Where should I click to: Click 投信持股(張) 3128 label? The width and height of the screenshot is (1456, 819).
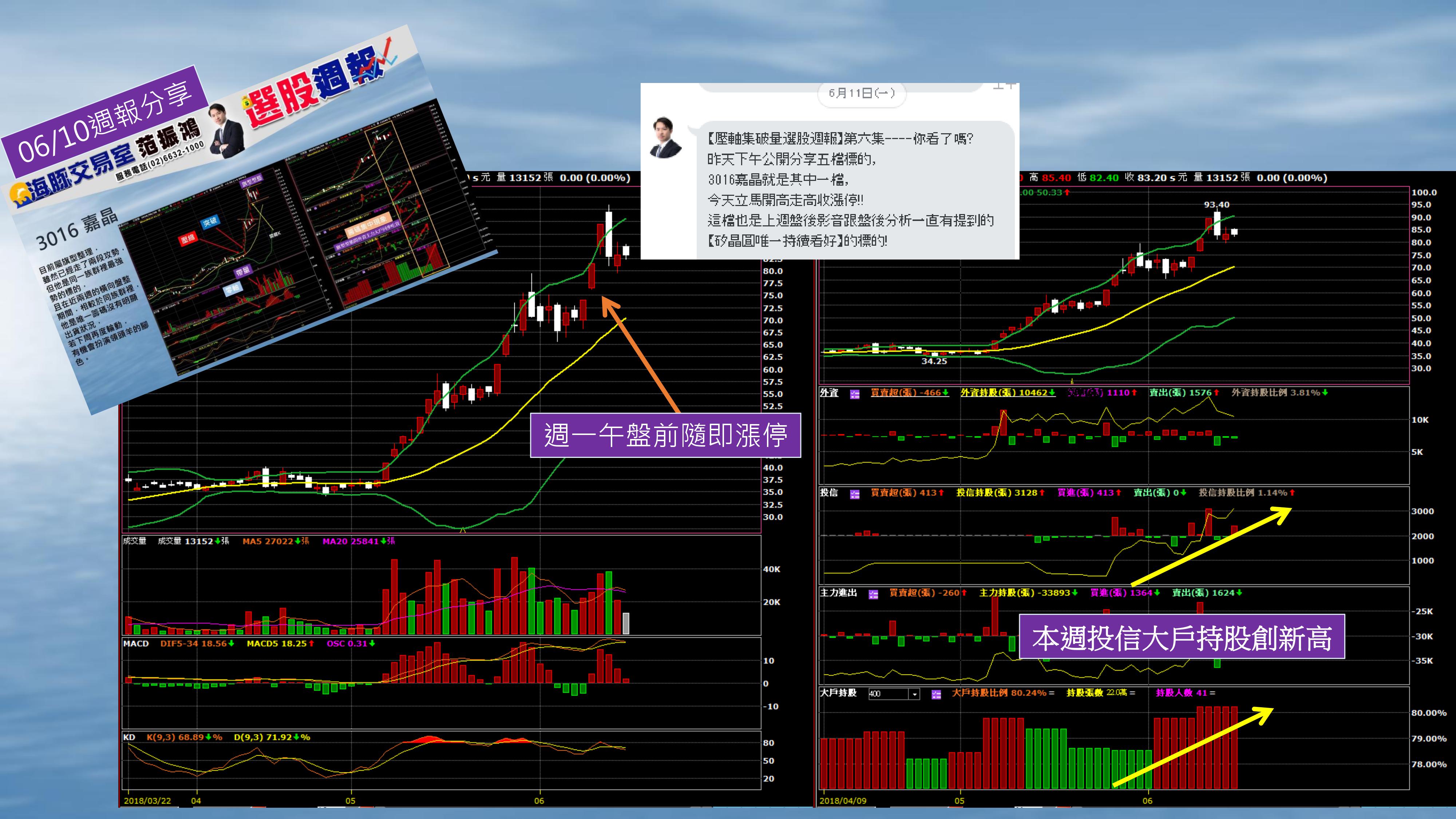[x=1000, y=493]
